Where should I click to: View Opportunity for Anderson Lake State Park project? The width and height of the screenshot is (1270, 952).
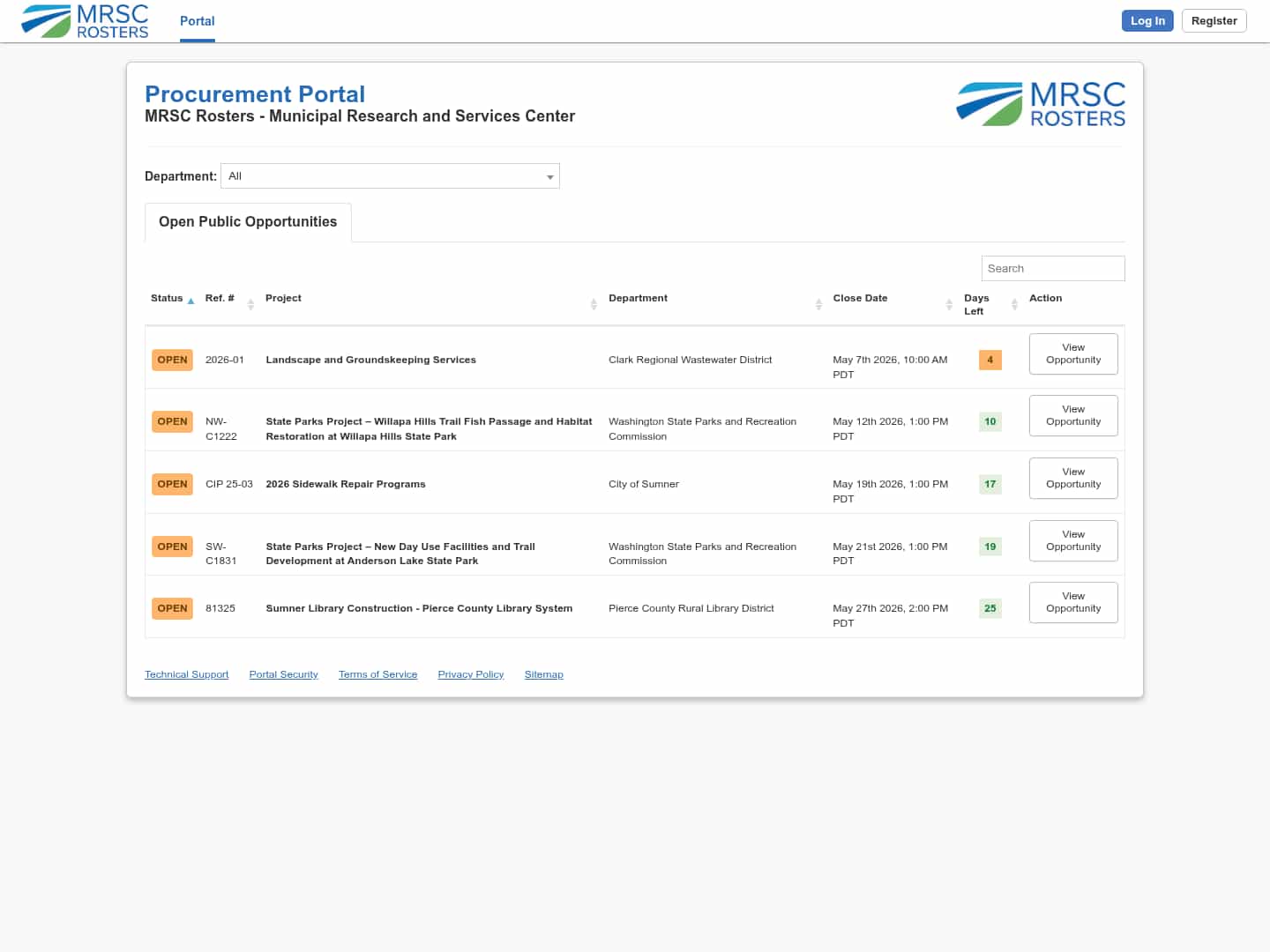point(1073,540)
